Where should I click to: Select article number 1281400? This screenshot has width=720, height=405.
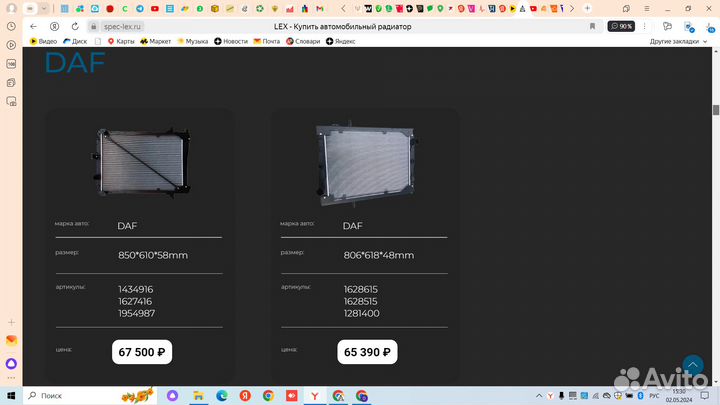[361, 313]
